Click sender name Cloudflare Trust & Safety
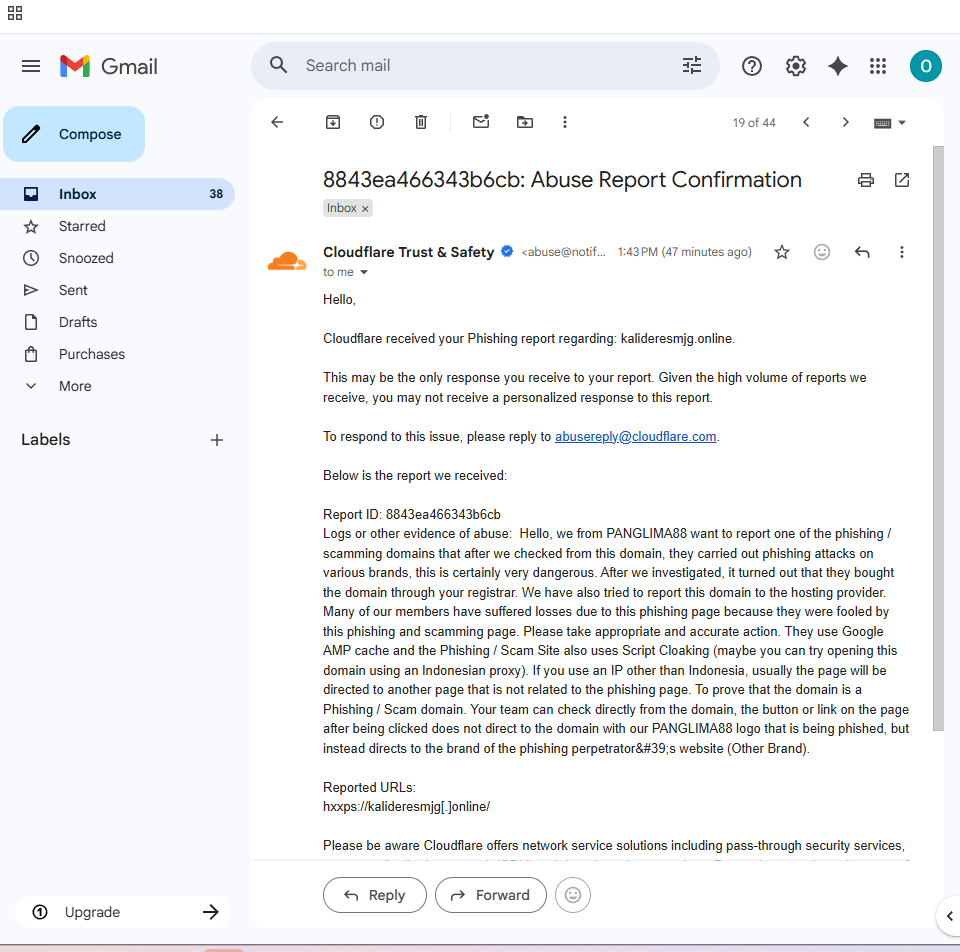This screenshot has height=952, width=960. point(408,252)
